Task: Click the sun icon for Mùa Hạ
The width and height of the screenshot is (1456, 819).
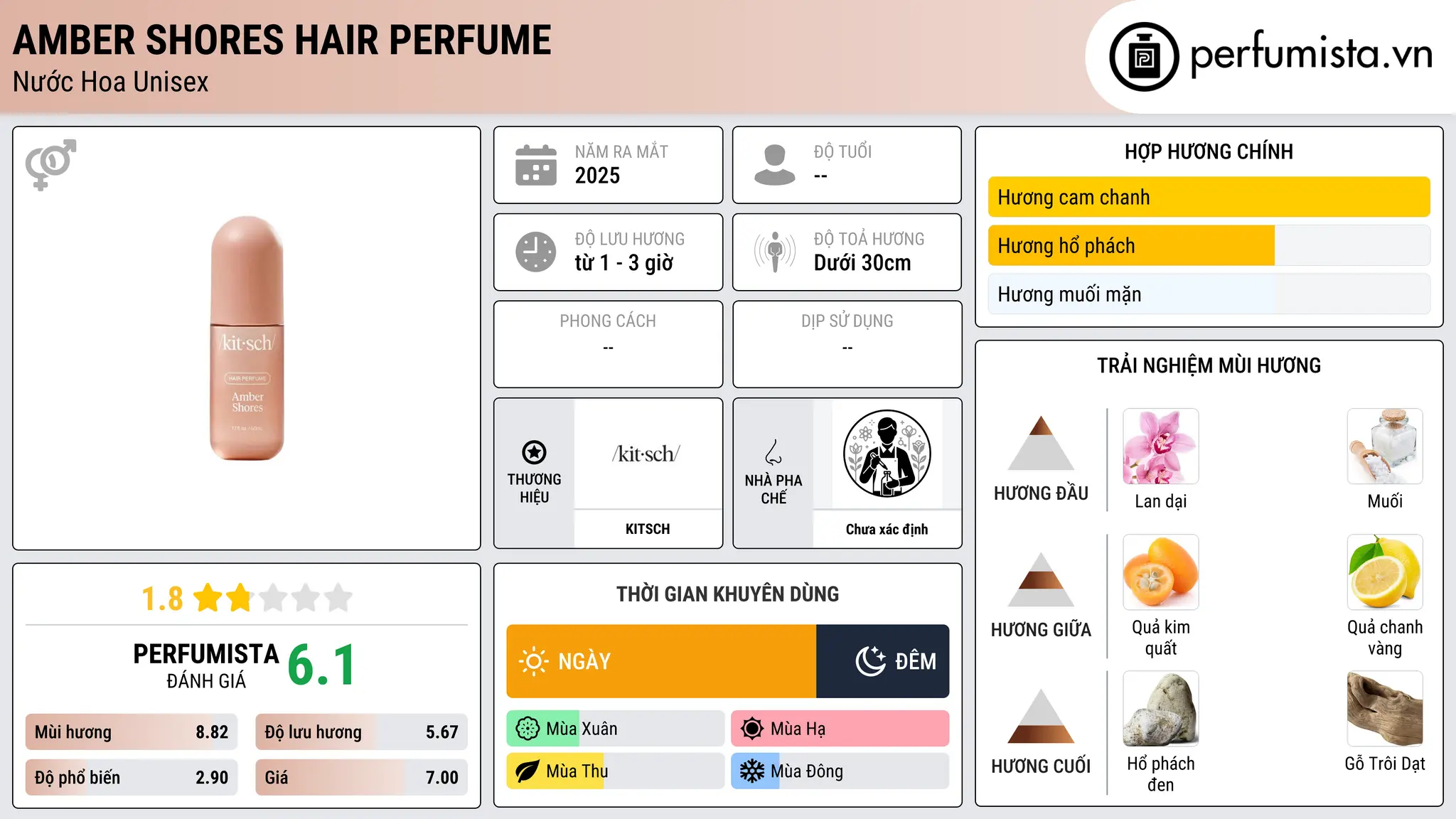Action: click(752, 729)
